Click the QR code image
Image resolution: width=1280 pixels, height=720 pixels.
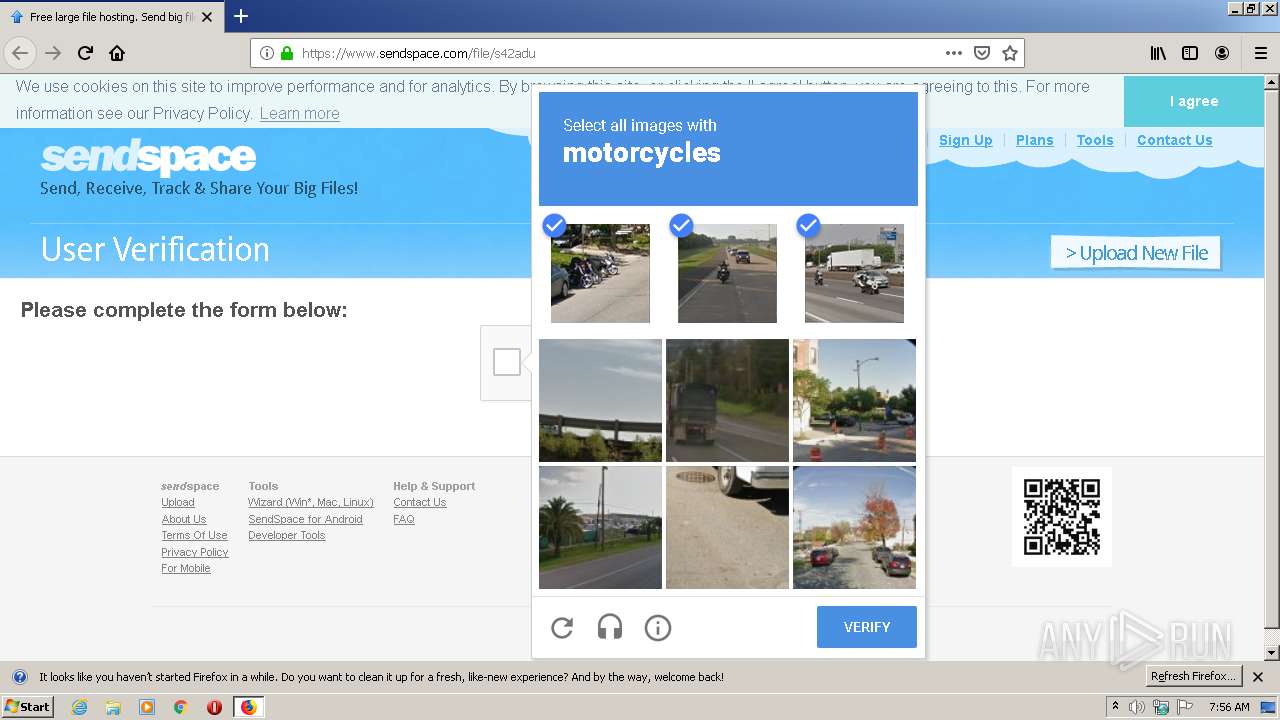pyautogui.click(x=1062, y=517)
